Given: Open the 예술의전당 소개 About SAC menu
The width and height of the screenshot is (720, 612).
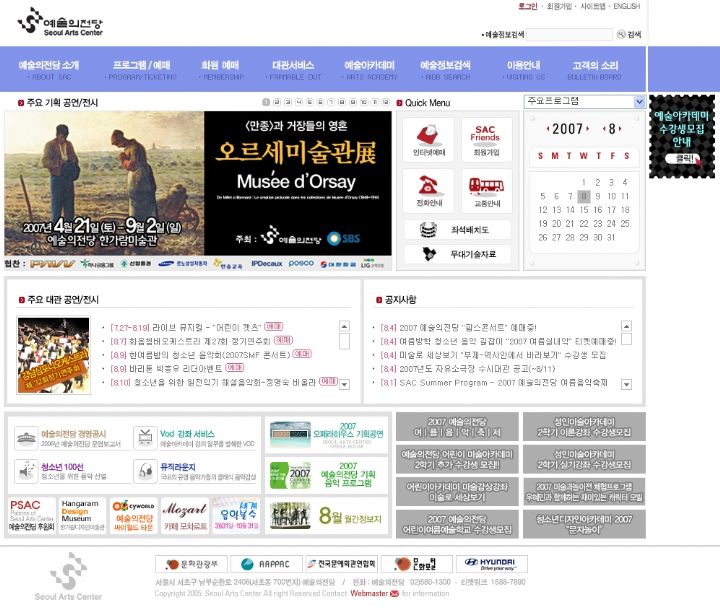Looking at the screenshot, I should coord(49,70).
